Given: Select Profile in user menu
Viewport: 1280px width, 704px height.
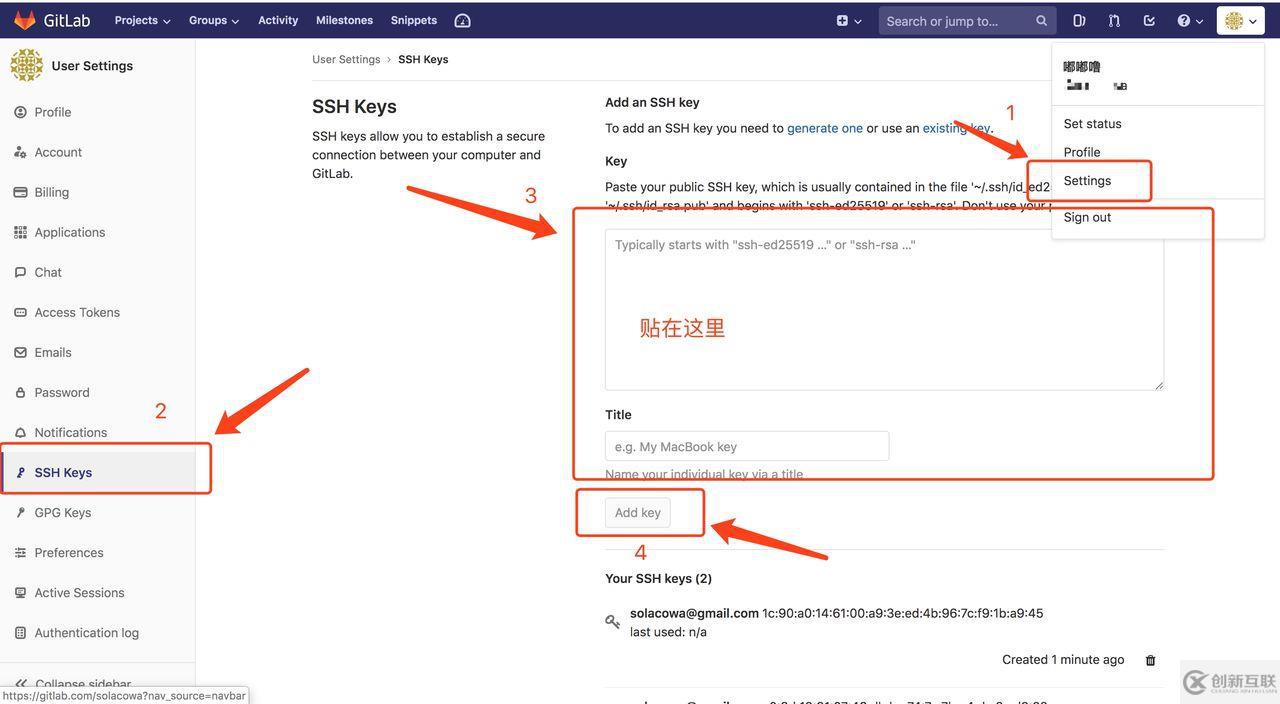Looking at the screenshot, I should click(x=1082, y=152).
